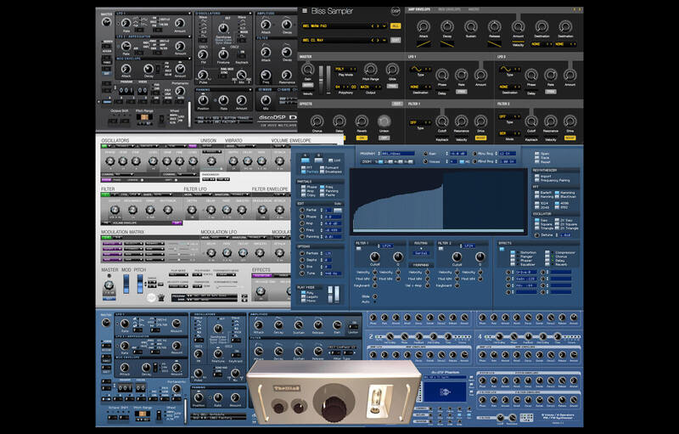Screen dimensions: 679x434
Task: Click the yellow BOOST button under Filter 1 Drive
Action: point(480,138)
